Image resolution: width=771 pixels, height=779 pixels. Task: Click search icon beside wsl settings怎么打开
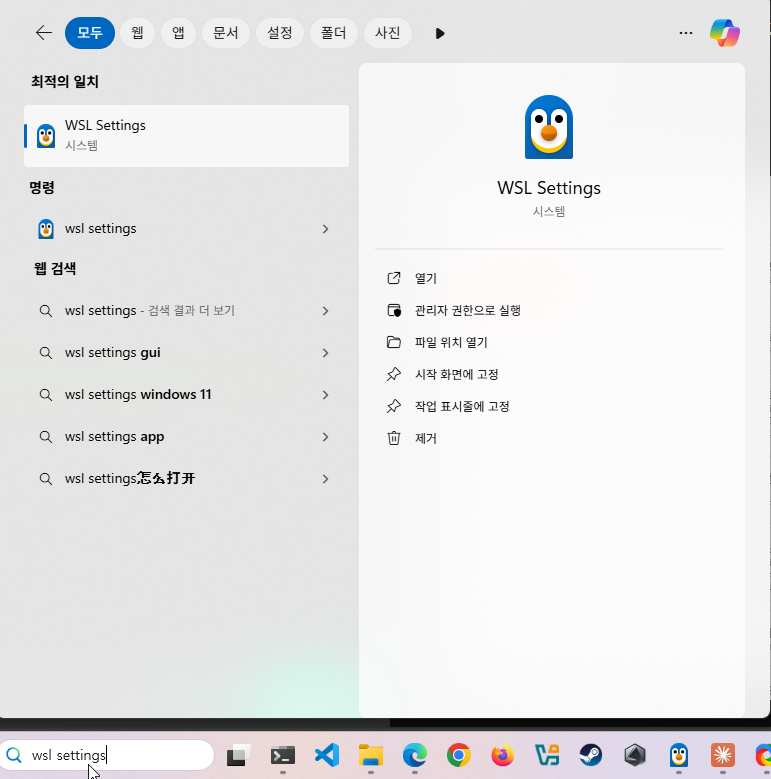[x=46, y=479]
